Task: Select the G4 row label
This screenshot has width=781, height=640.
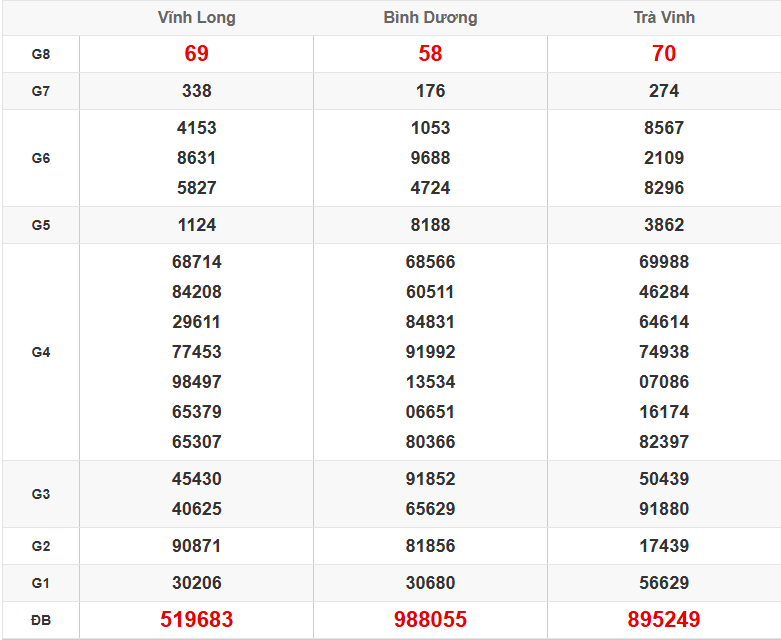Action: [41, 352]
